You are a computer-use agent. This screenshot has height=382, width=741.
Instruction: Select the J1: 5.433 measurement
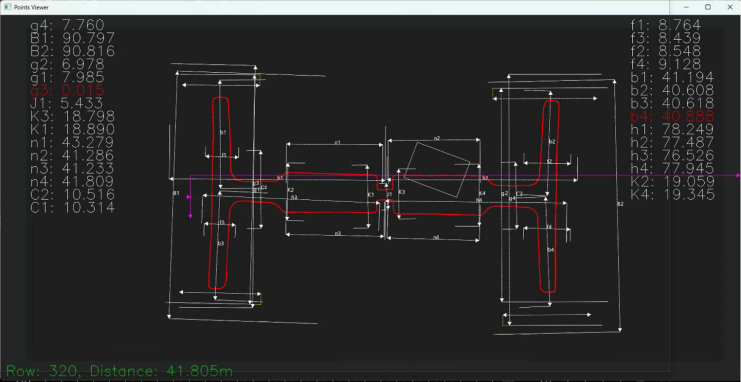pos(67,104)
